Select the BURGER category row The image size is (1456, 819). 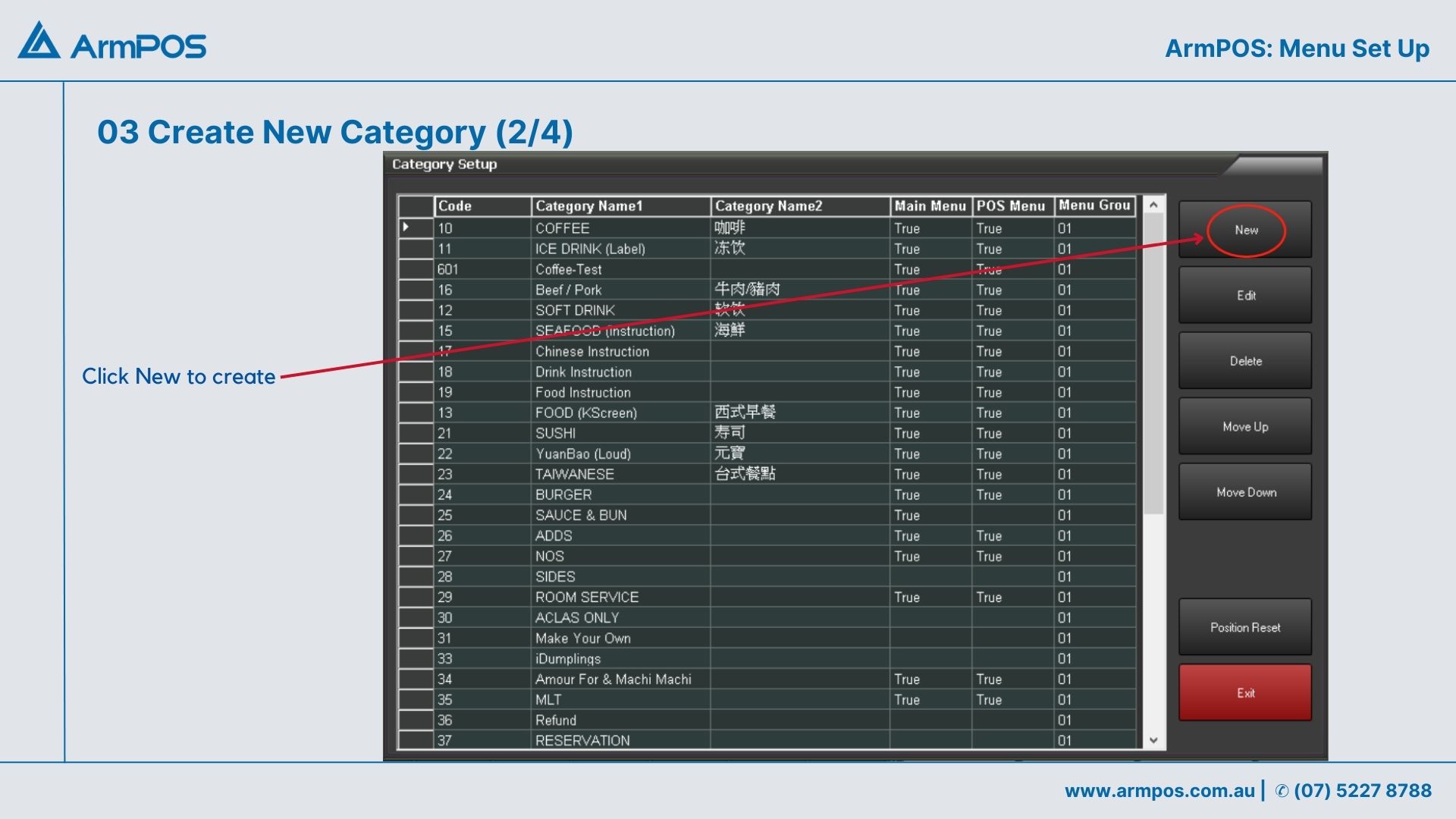563,494
